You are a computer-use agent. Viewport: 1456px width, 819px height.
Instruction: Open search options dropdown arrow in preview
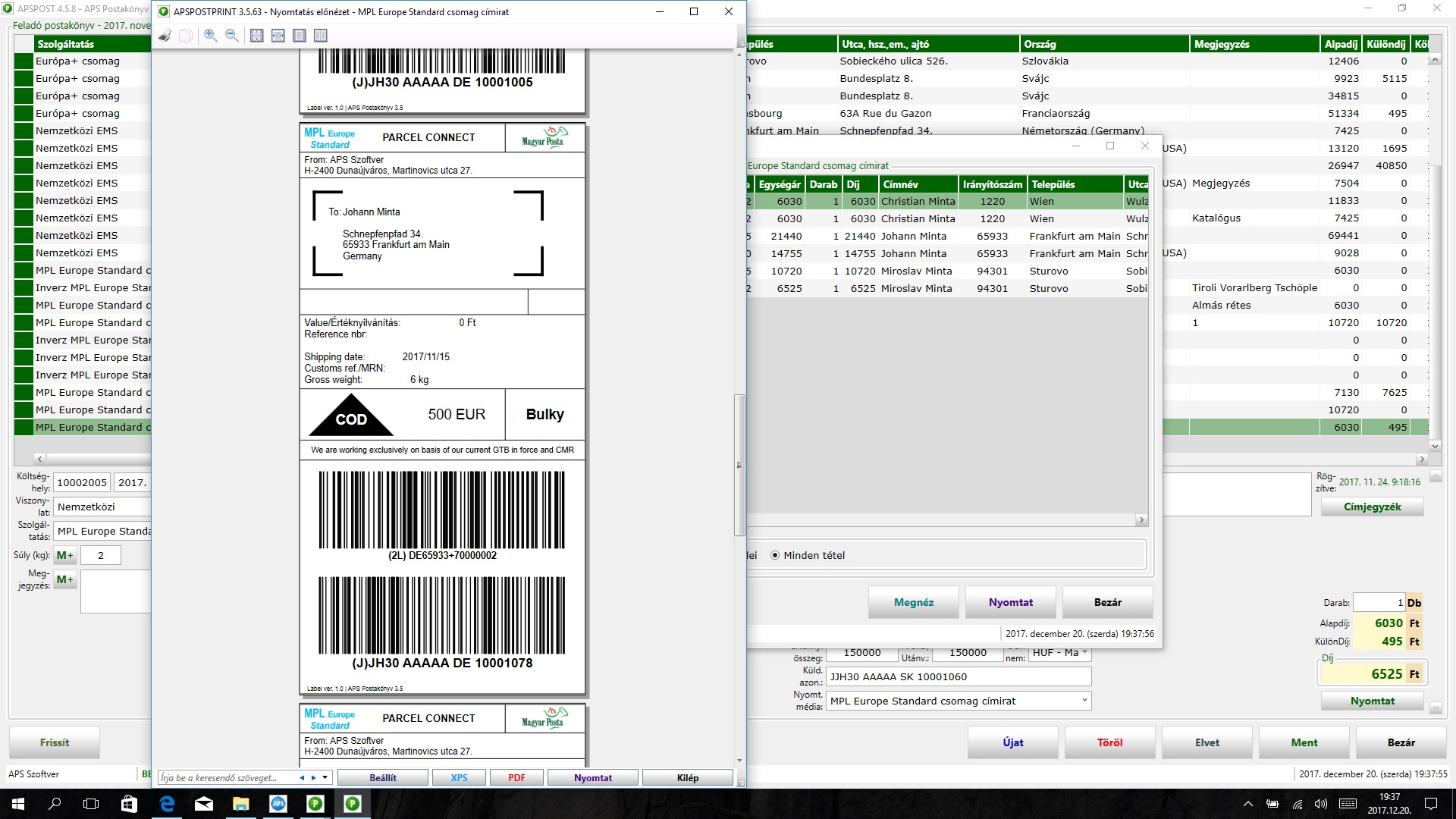[325, 777]
